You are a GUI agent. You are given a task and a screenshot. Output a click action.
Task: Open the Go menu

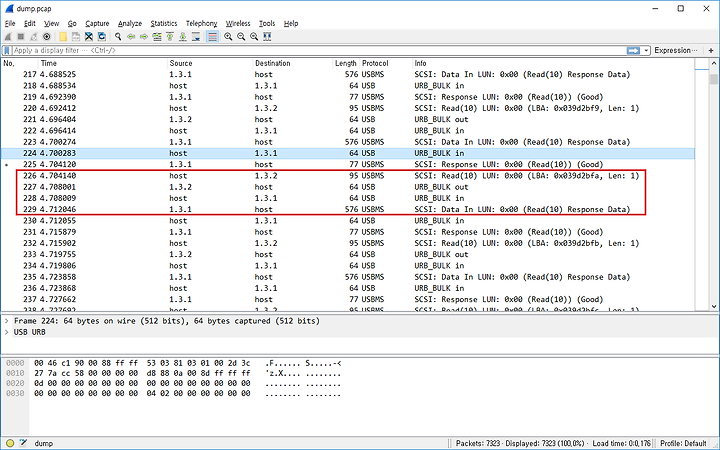click(72, 23)
